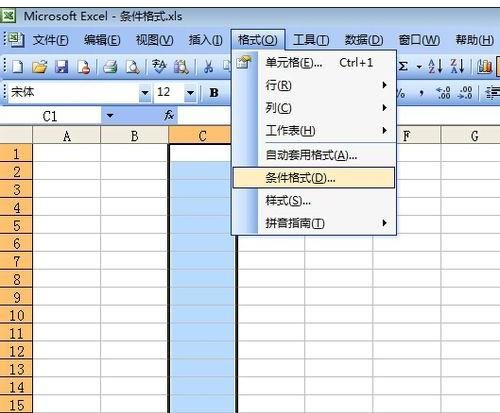
Task: Close the open 格式(O) menu
Action: click(258, 40)
